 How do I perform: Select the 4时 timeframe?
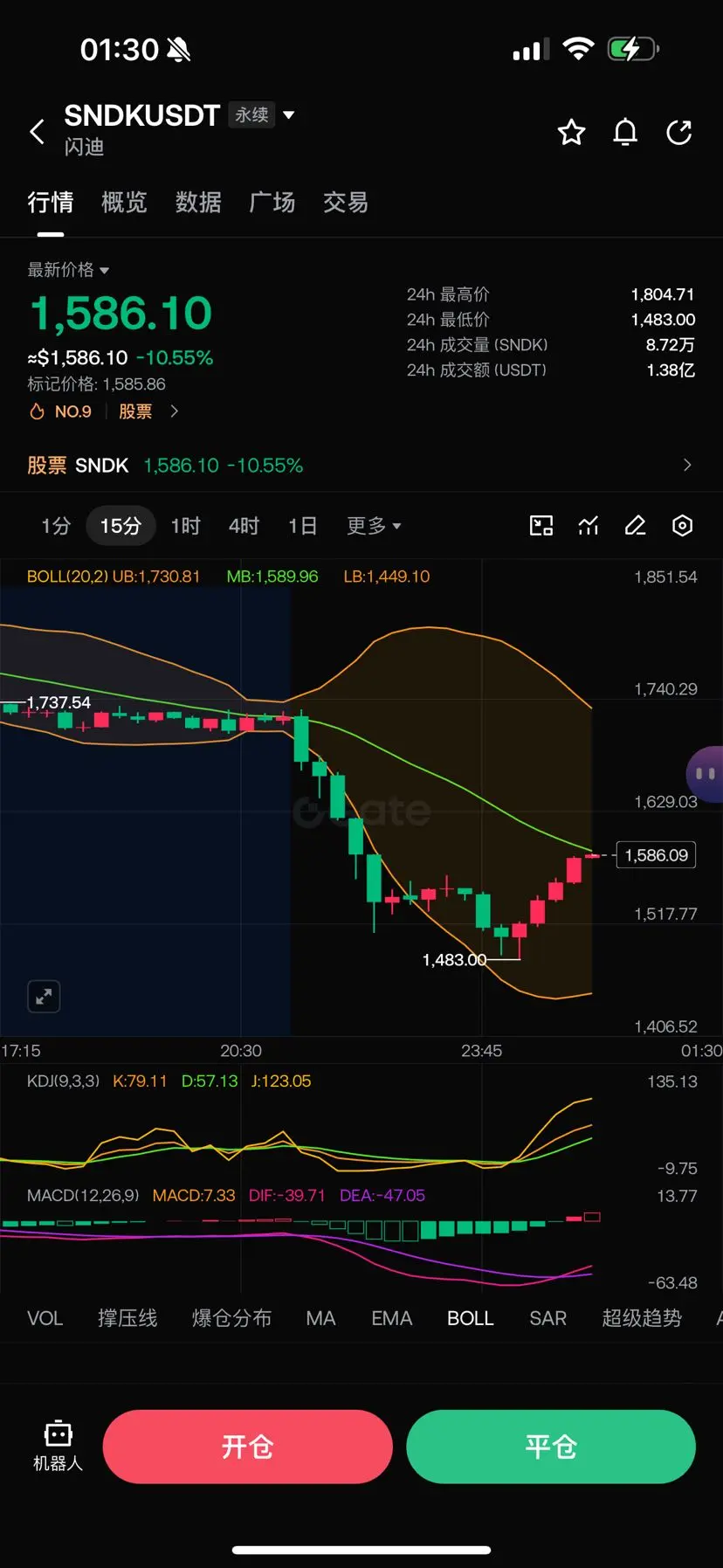(244, 526)
